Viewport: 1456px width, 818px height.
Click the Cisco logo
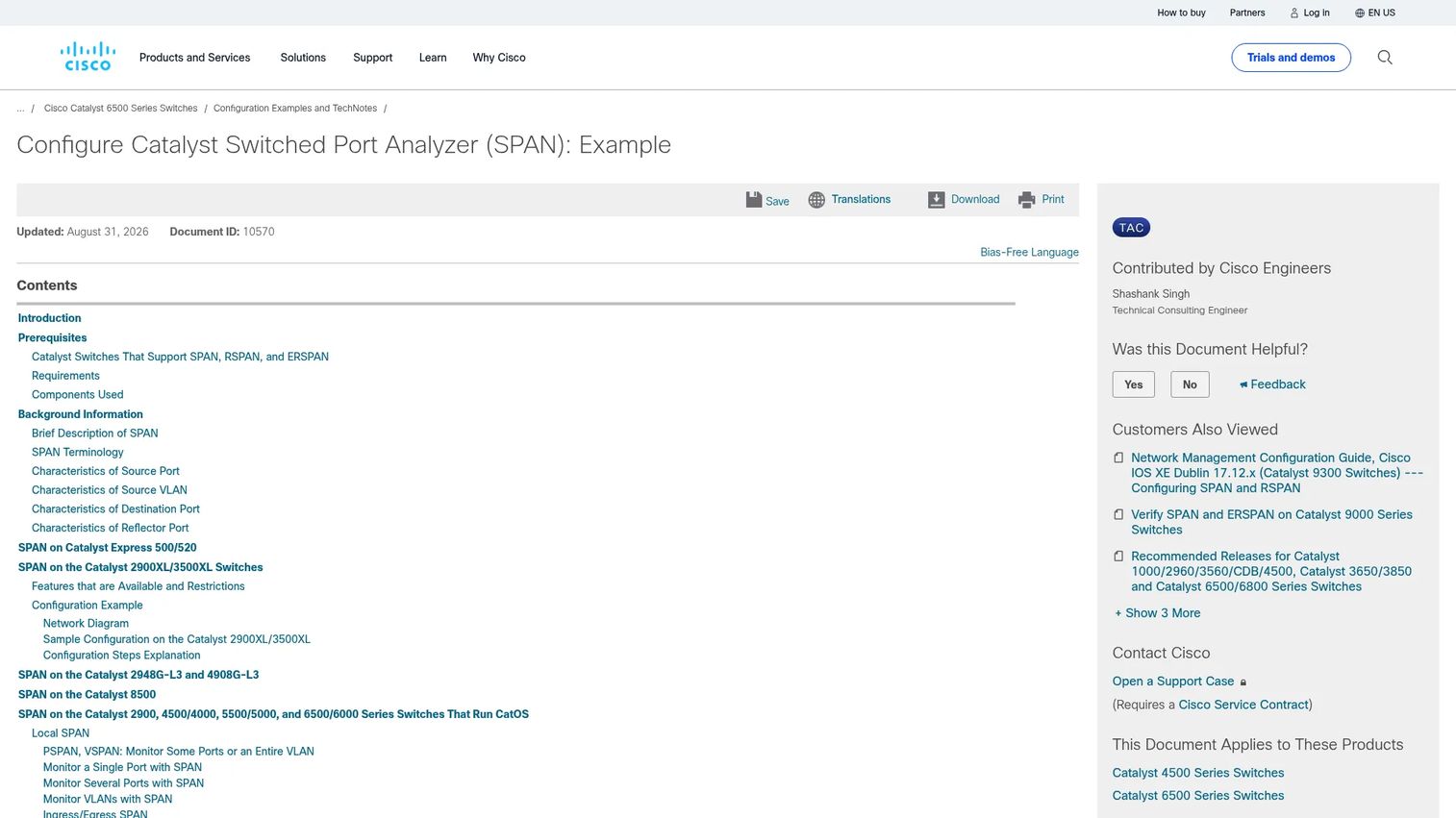tap(88, 57)
